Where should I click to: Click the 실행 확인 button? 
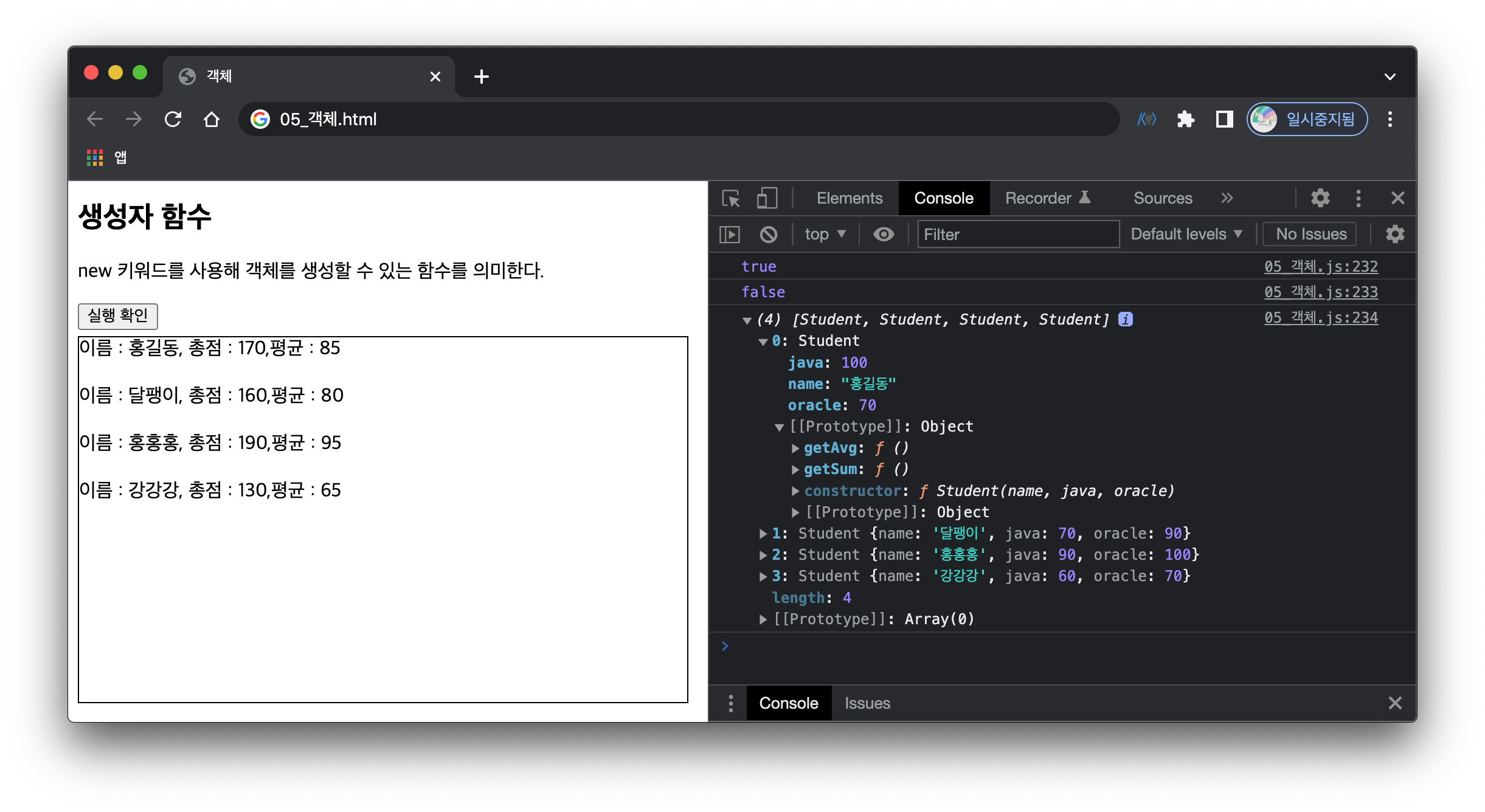coord(118,315)
